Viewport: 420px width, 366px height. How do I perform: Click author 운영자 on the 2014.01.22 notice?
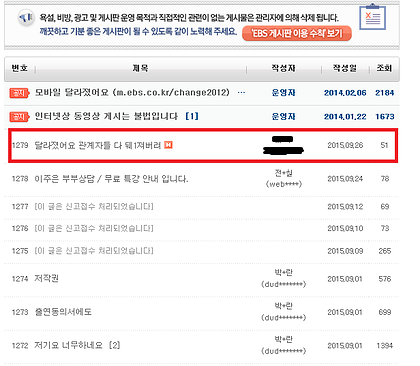click(283, 117)
